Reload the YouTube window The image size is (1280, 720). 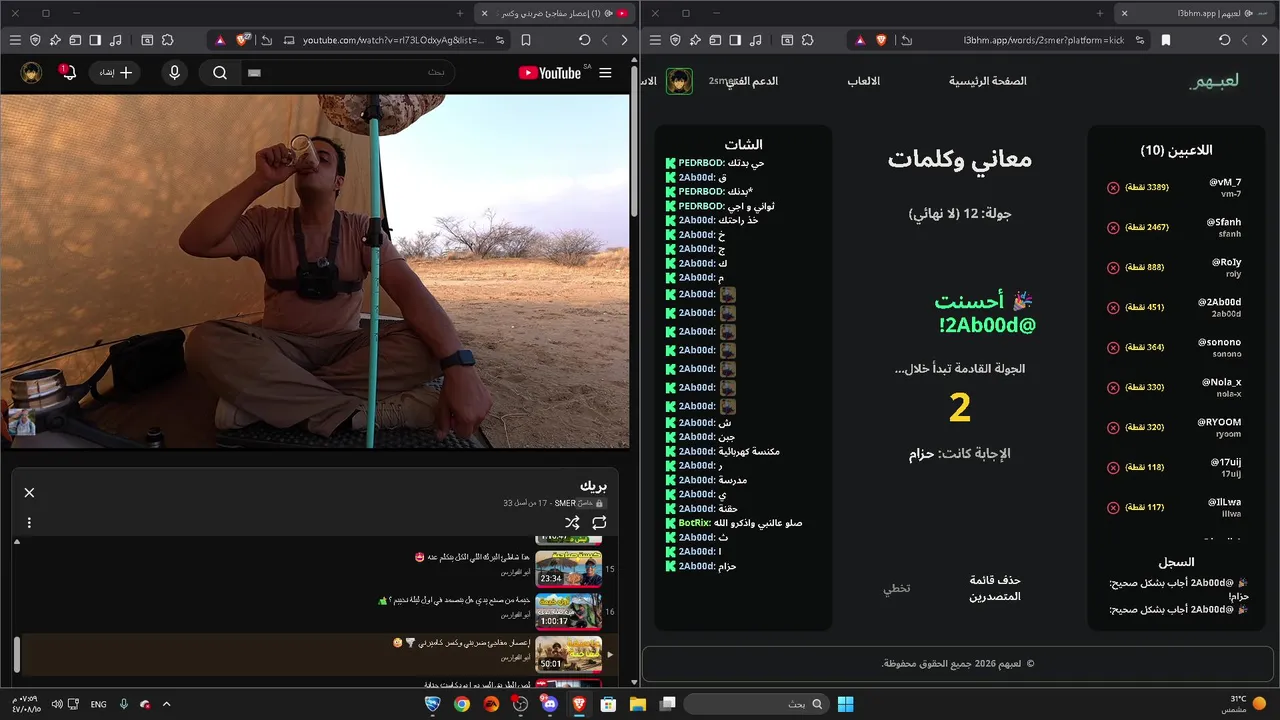[x=584, y=40]
